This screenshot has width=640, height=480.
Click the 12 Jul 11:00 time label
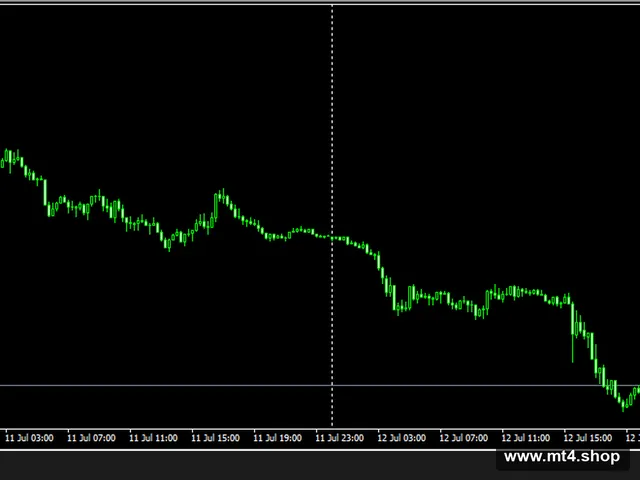[x=525, y=438]
